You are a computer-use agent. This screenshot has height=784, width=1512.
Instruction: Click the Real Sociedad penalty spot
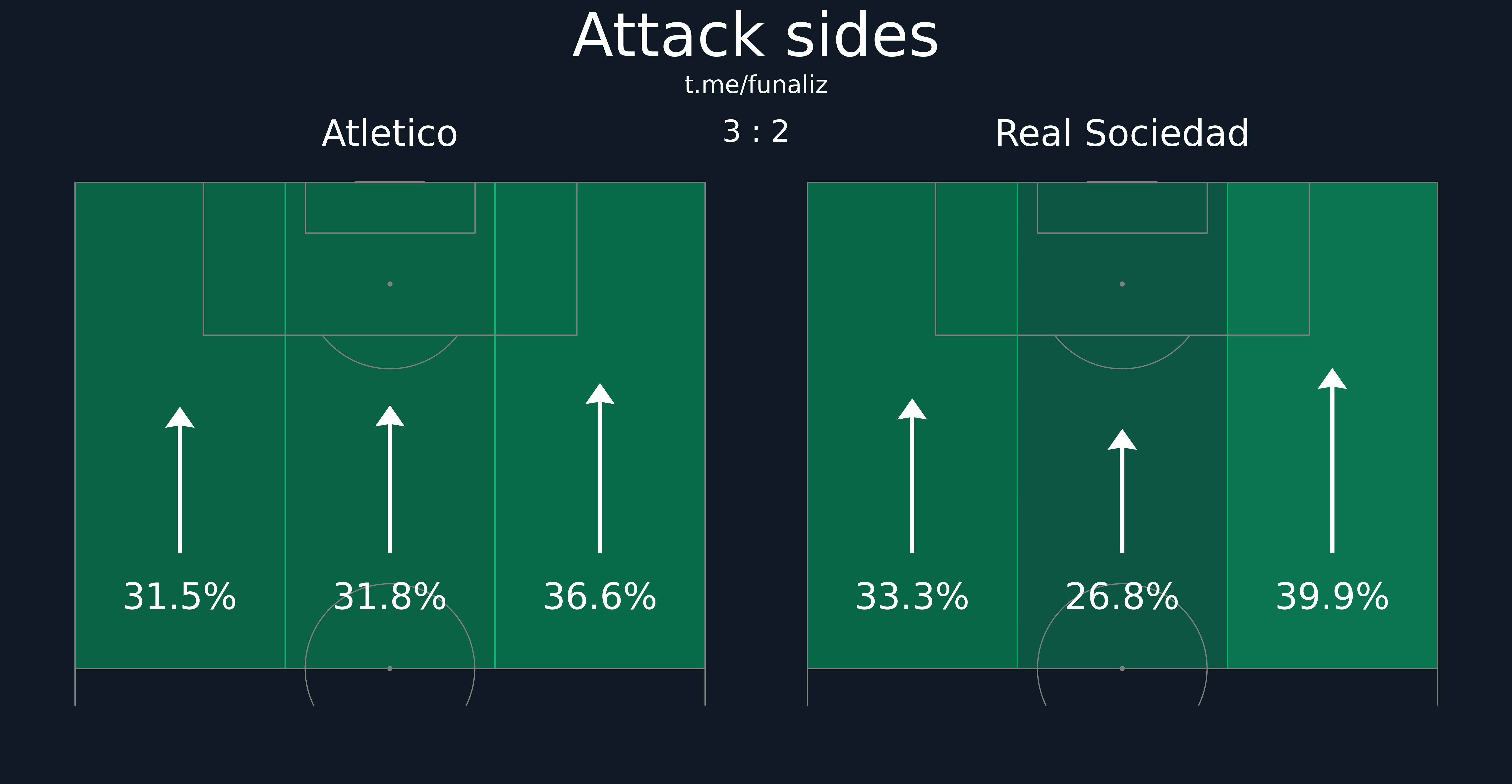coord(1122,284)
